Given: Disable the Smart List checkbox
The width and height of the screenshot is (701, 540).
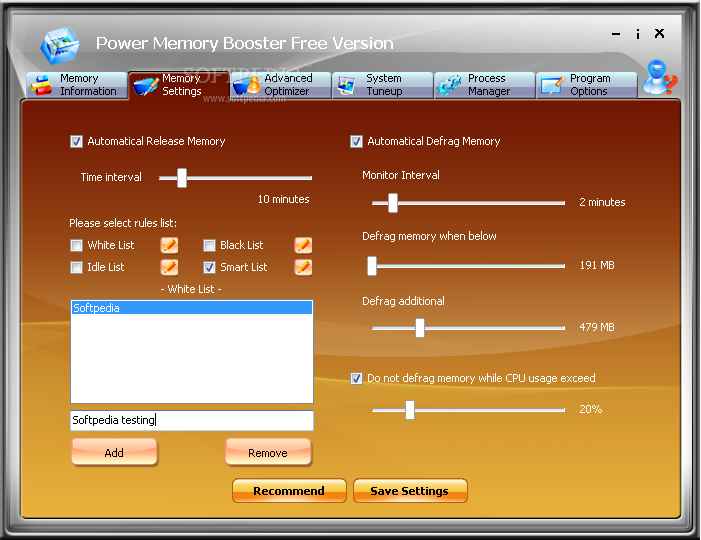Looking at the screenshot, I should (209, 267).
